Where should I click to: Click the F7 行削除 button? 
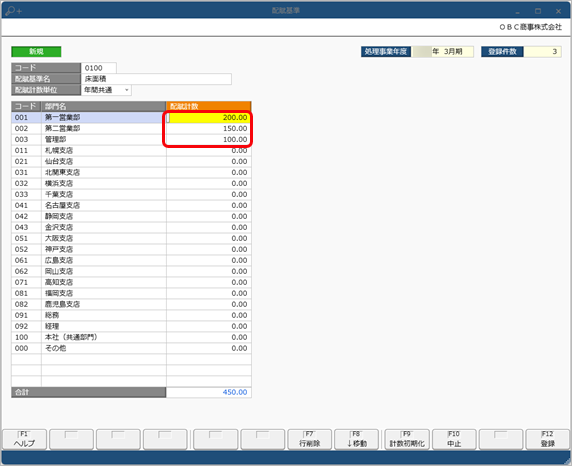tap(309, 439)
